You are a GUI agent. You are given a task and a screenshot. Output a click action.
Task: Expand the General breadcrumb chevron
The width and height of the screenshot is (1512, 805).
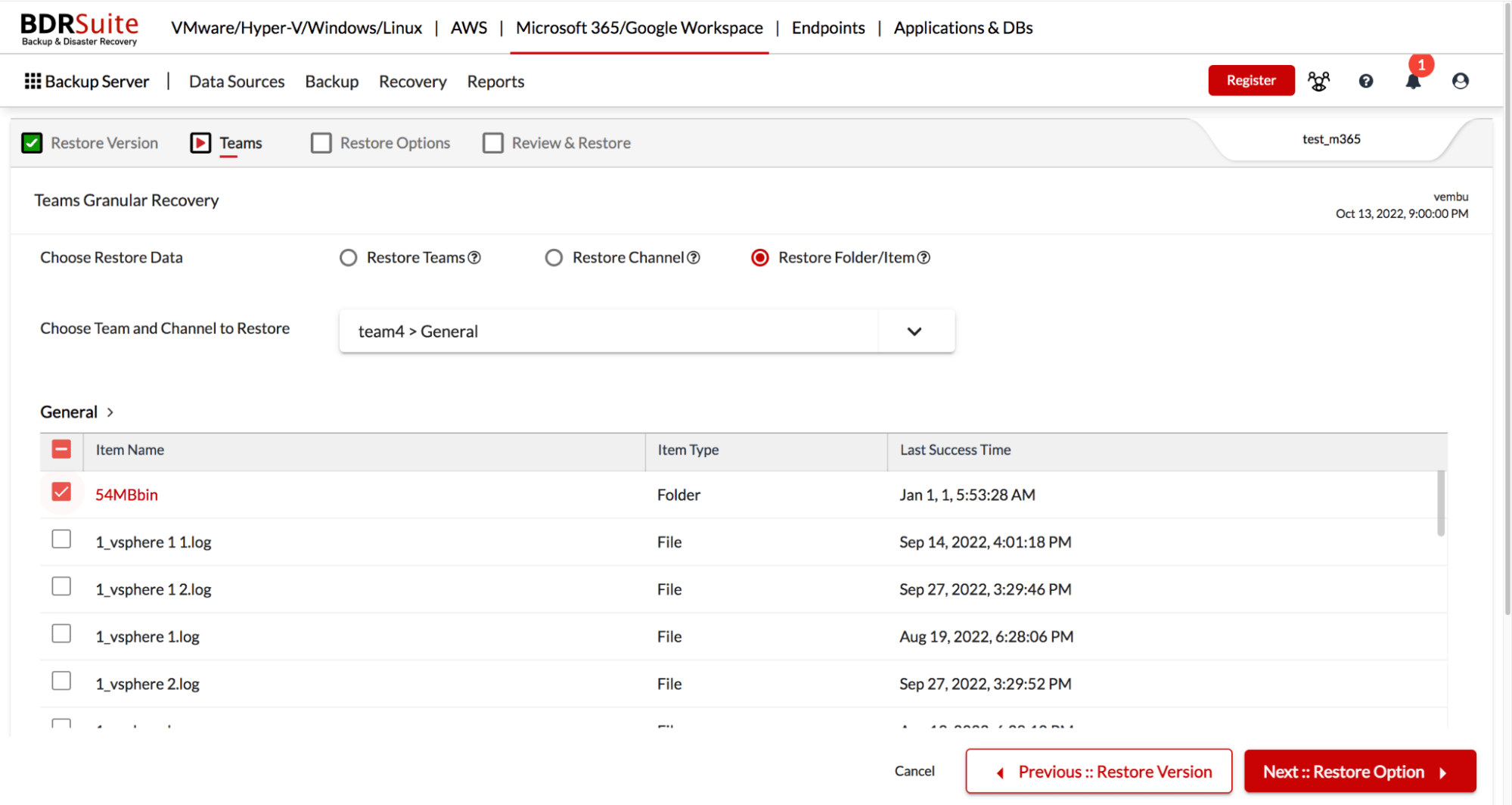(x=110, y=412)
